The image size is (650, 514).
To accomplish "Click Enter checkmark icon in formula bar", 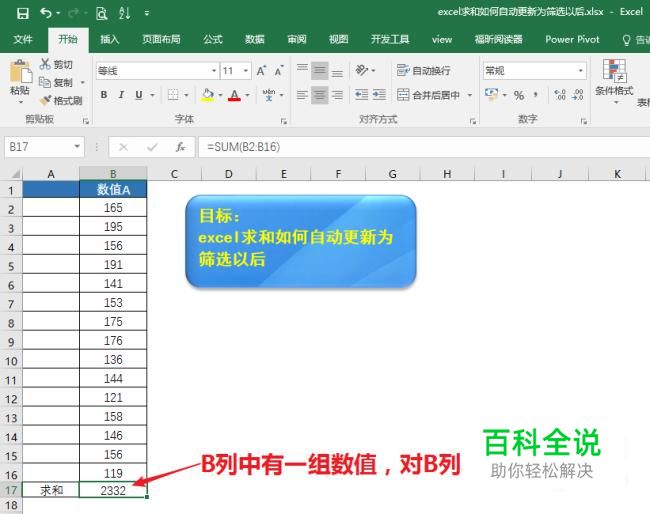I will tap(152, 147).
